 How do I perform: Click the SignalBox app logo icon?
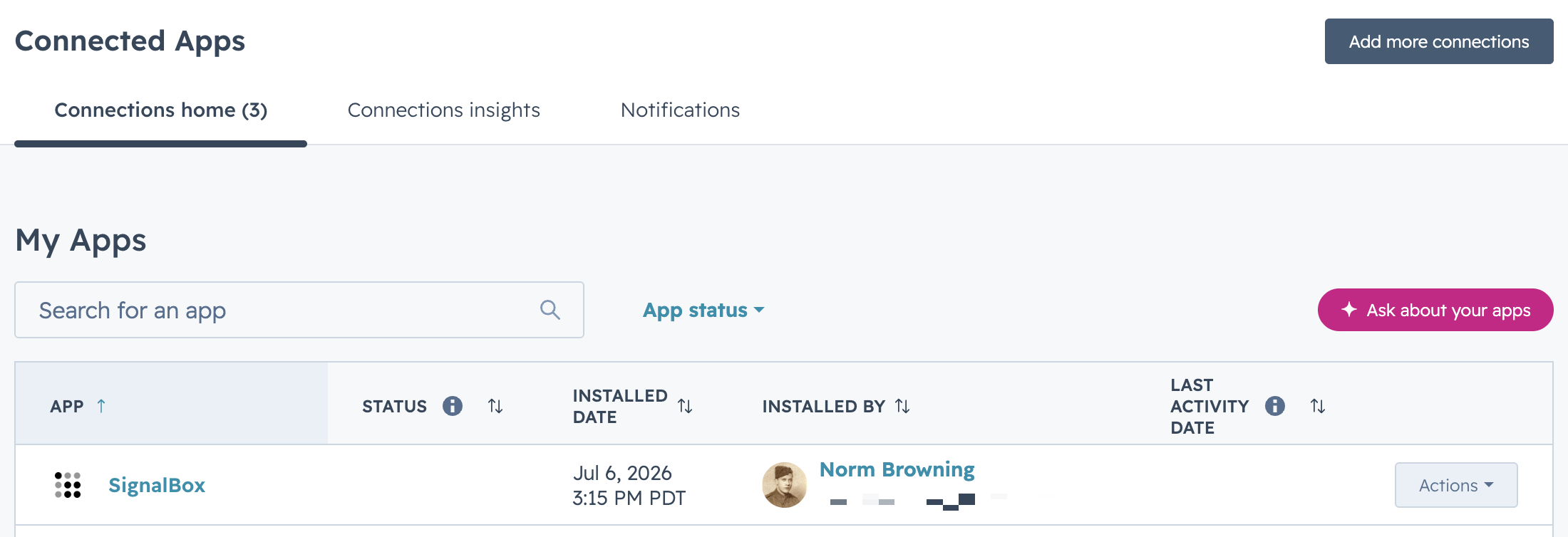pos(68,485)
